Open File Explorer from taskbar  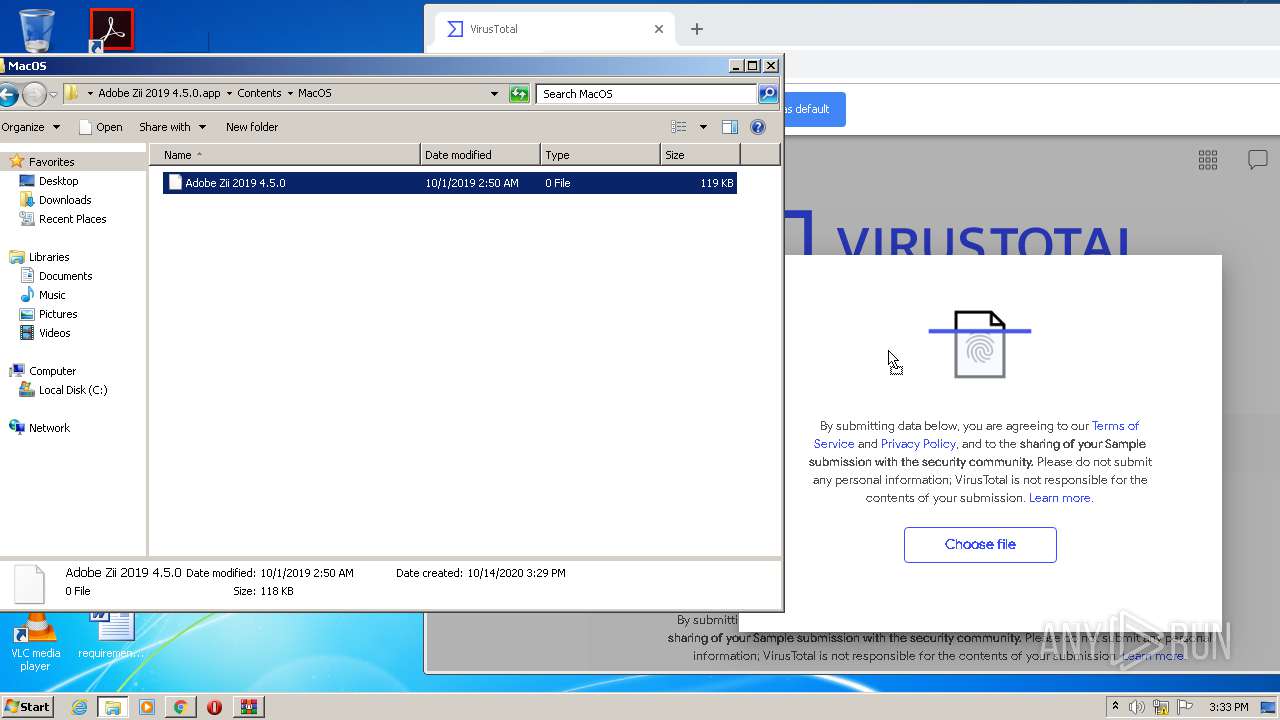[112, 707]
